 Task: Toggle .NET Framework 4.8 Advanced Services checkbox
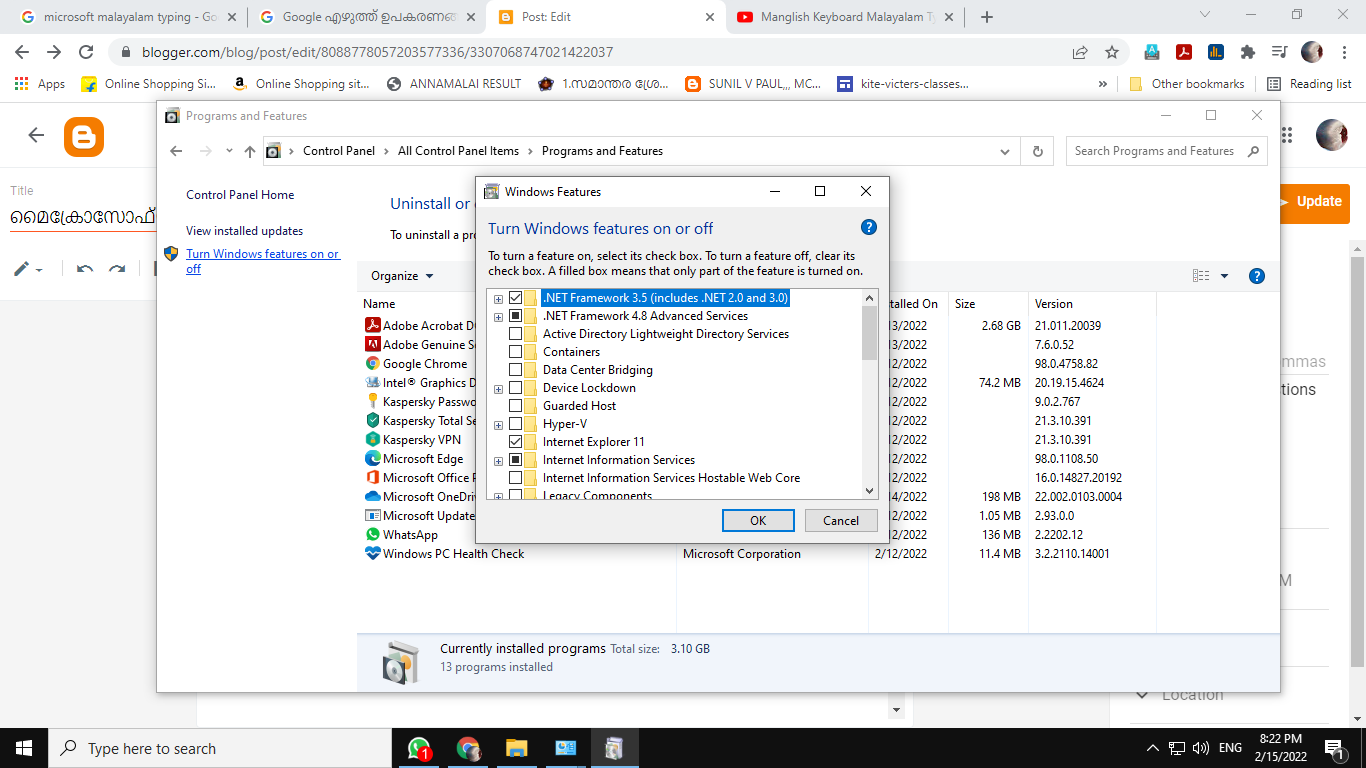pos(515,316)
